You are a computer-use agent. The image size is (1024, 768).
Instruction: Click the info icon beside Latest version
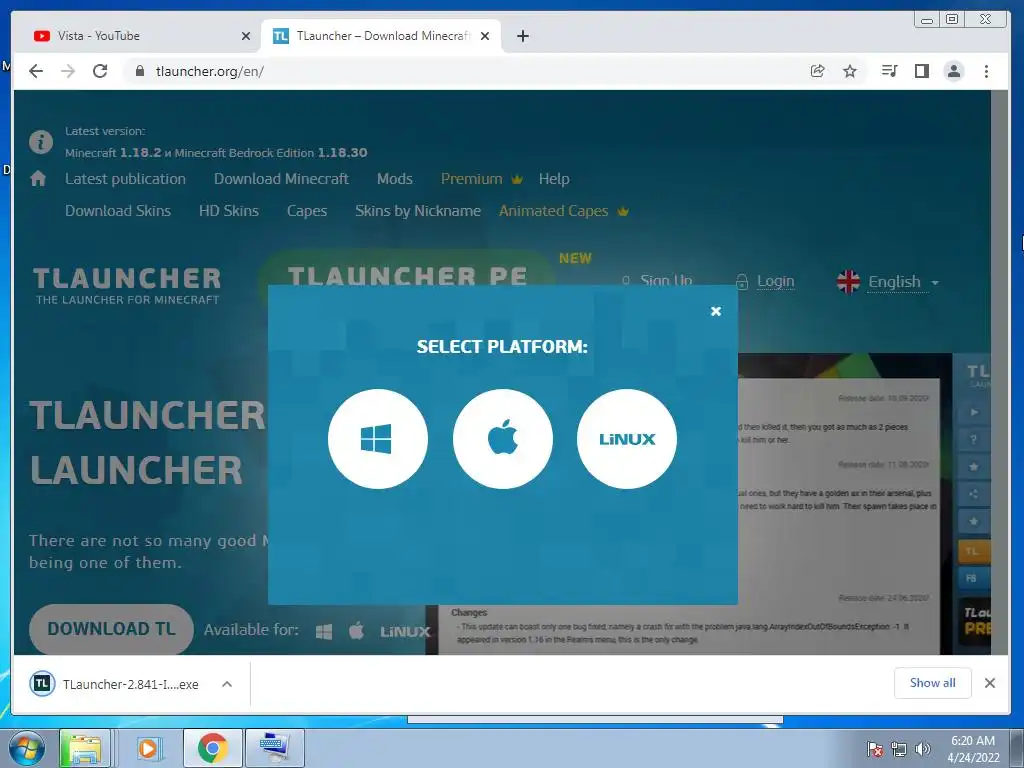pyautogui.click(x=40, y=142)
